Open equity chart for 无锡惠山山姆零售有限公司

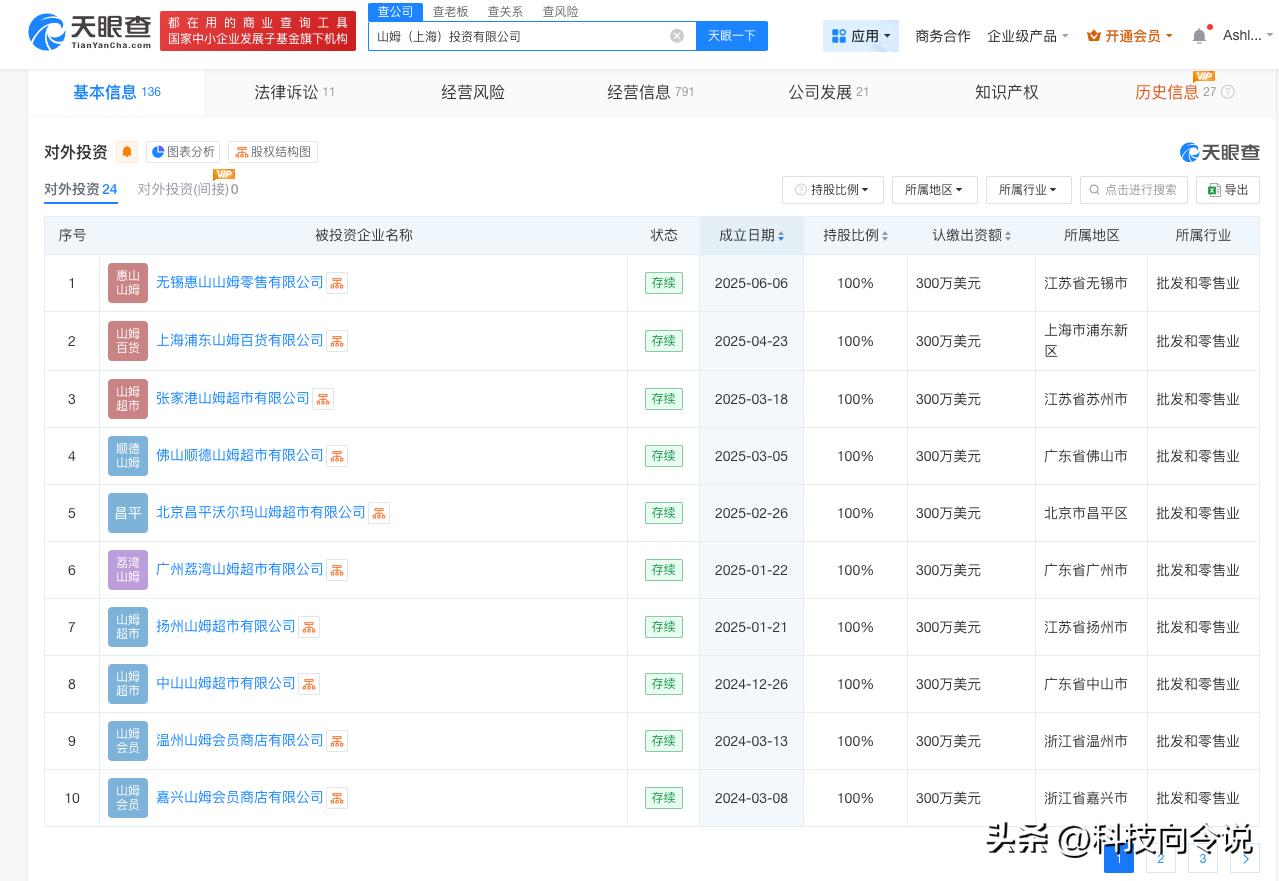coord(337,283)
